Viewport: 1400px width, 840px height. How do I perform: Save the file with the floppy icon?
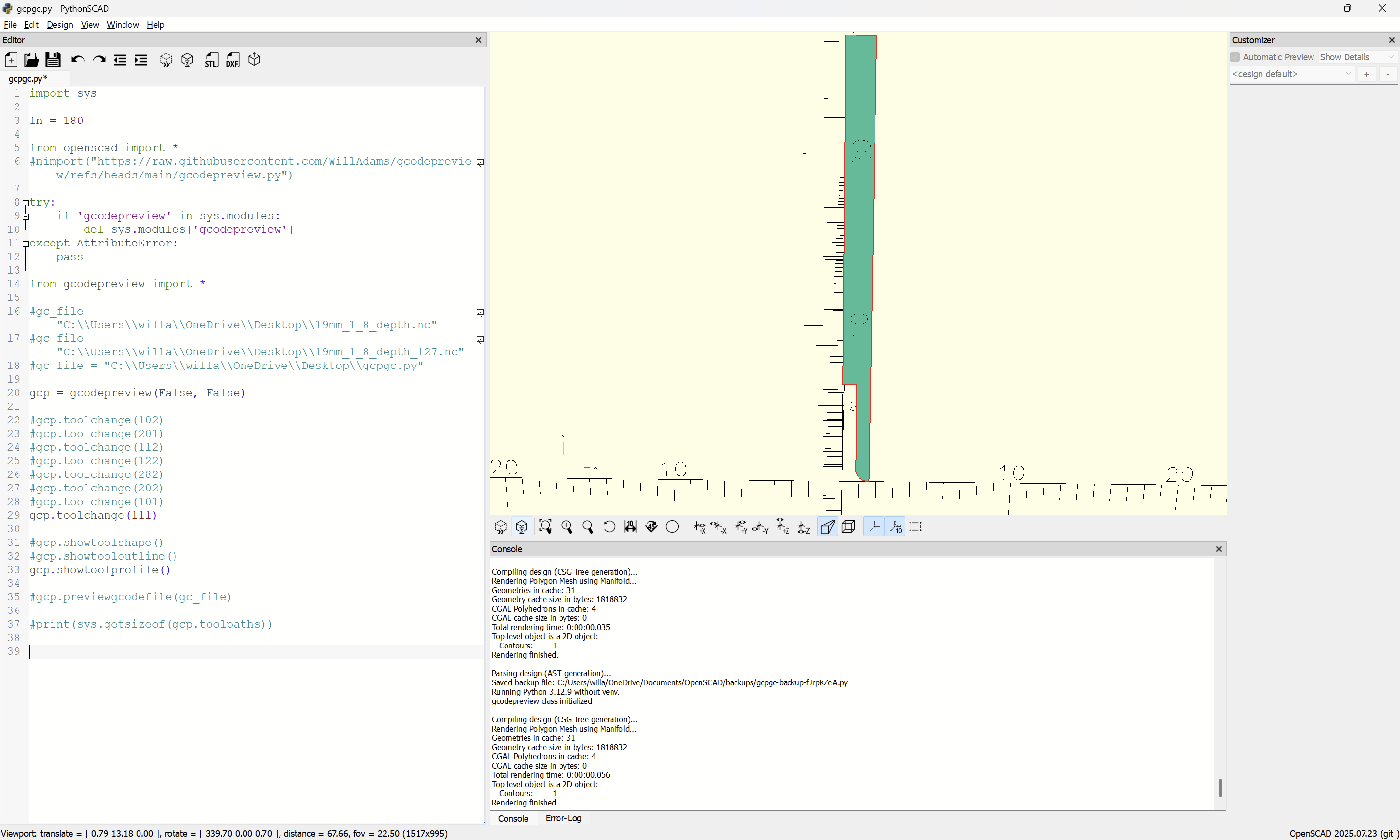click(52, 60)
